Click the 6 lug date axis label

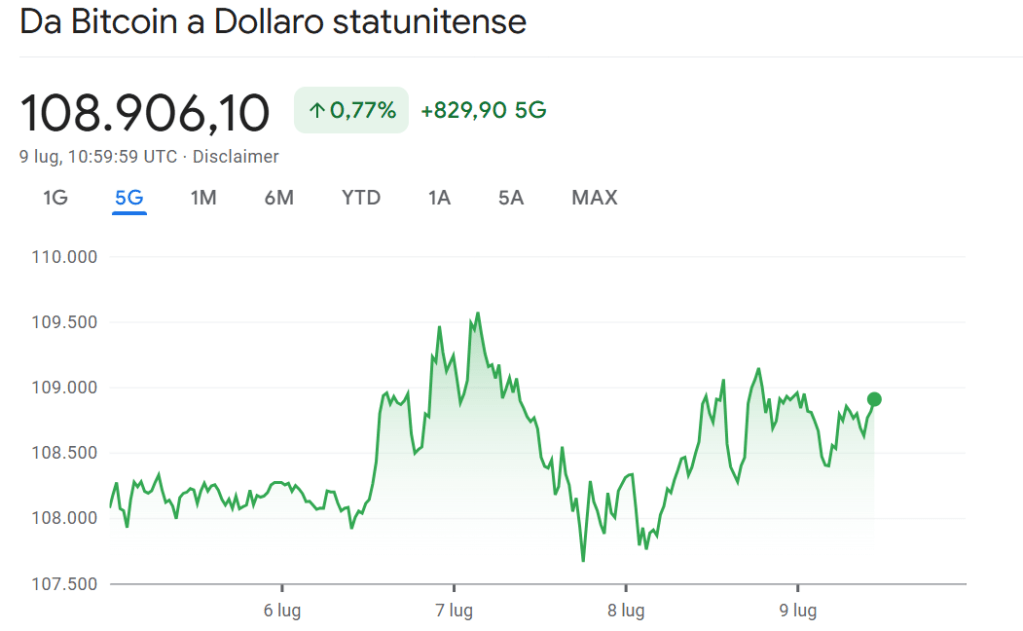282,609
